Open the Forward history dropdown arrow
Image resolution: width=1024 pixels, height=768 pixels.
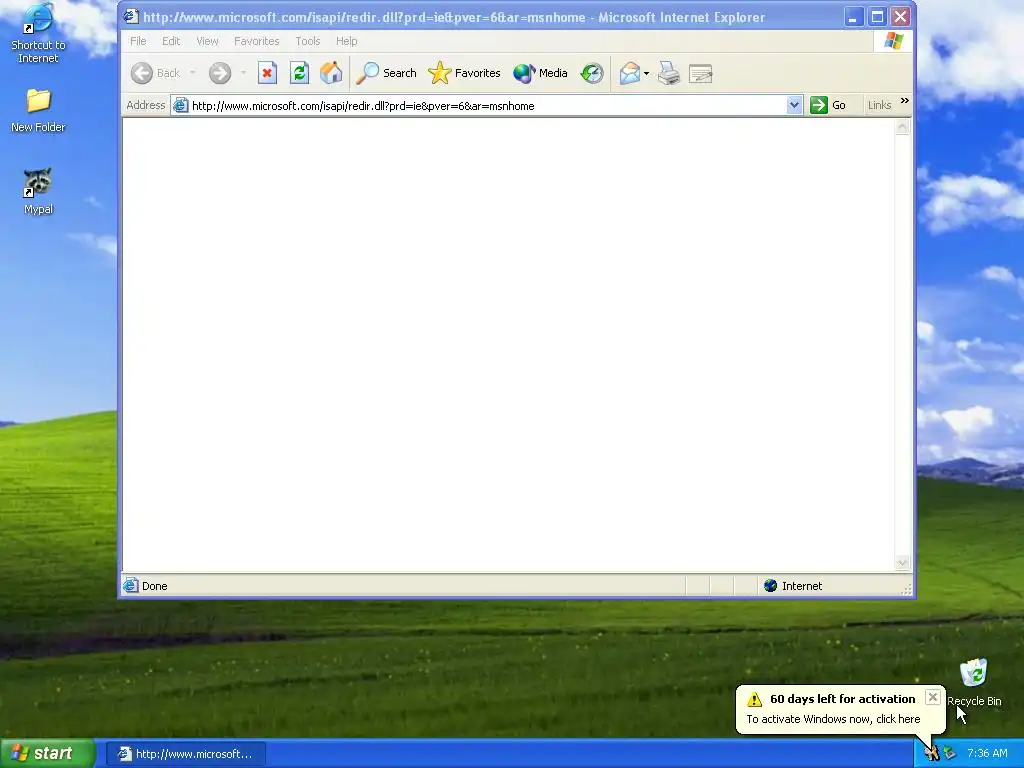(x=243, y=73)
